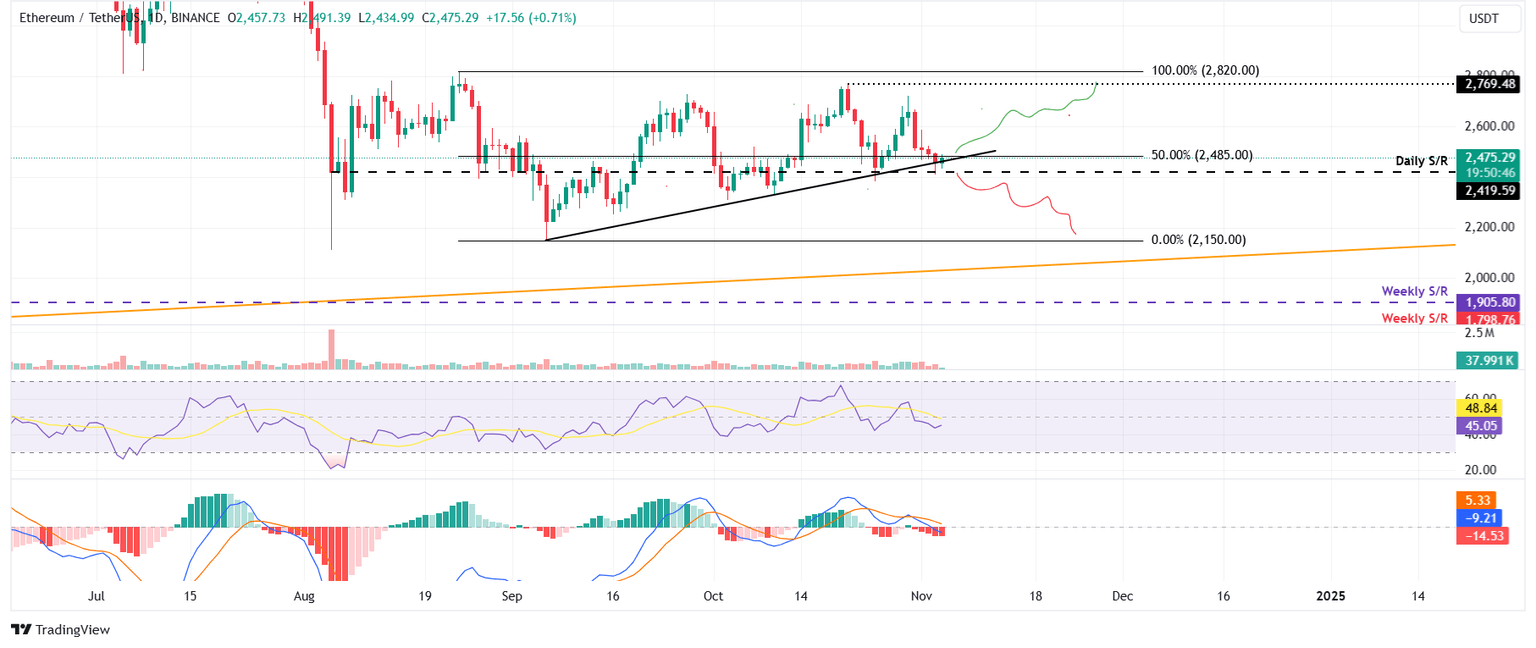Click the 18 date tick on time axis
1536x648 pixels.
point(1035,595)
